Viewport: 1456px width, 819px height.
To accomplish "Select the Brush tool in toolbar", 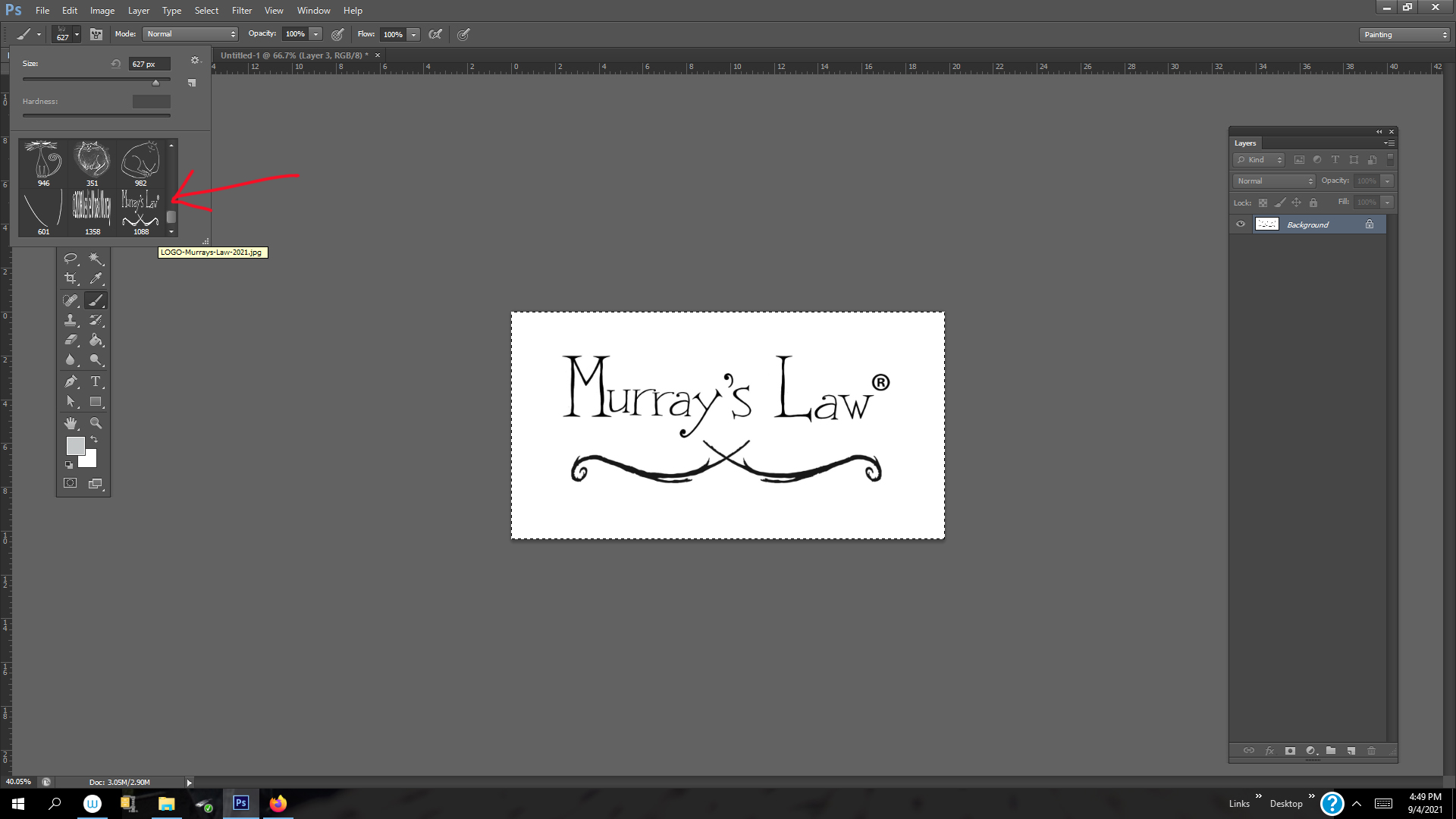I will 96,299.
